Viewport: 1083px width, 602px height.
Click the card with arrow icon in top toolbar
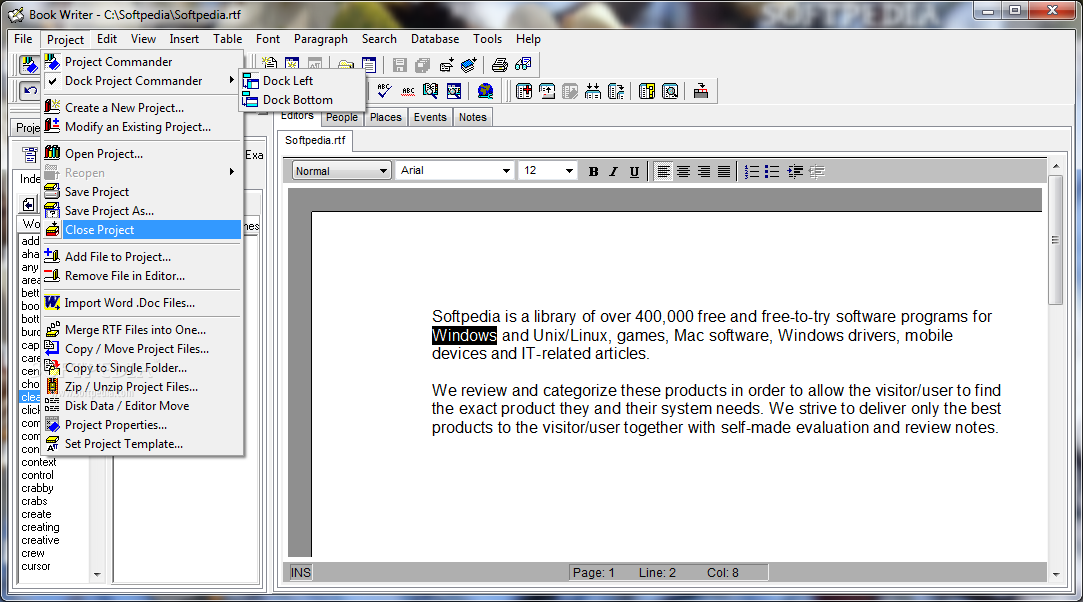[447, 65]
